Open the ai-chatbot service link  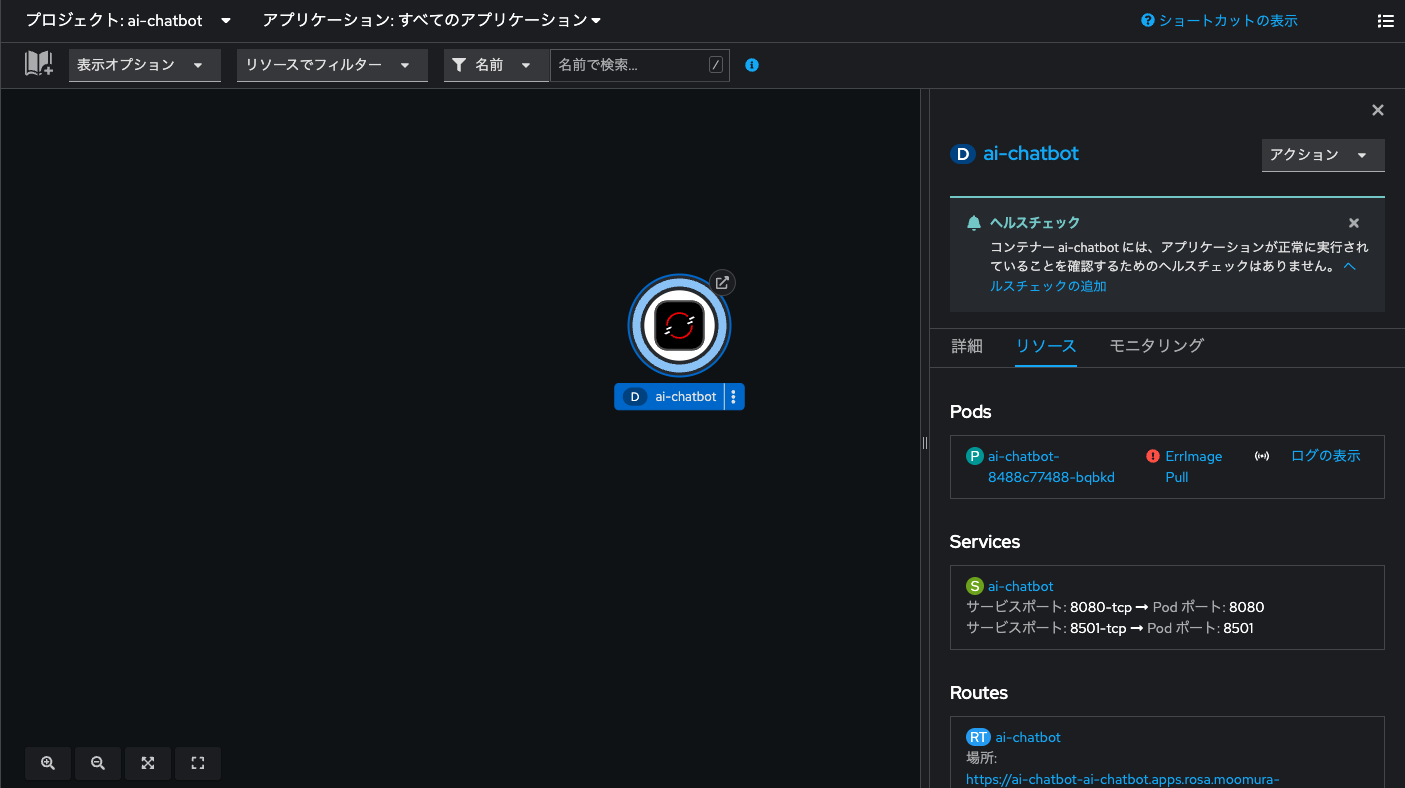(1021, 586)
